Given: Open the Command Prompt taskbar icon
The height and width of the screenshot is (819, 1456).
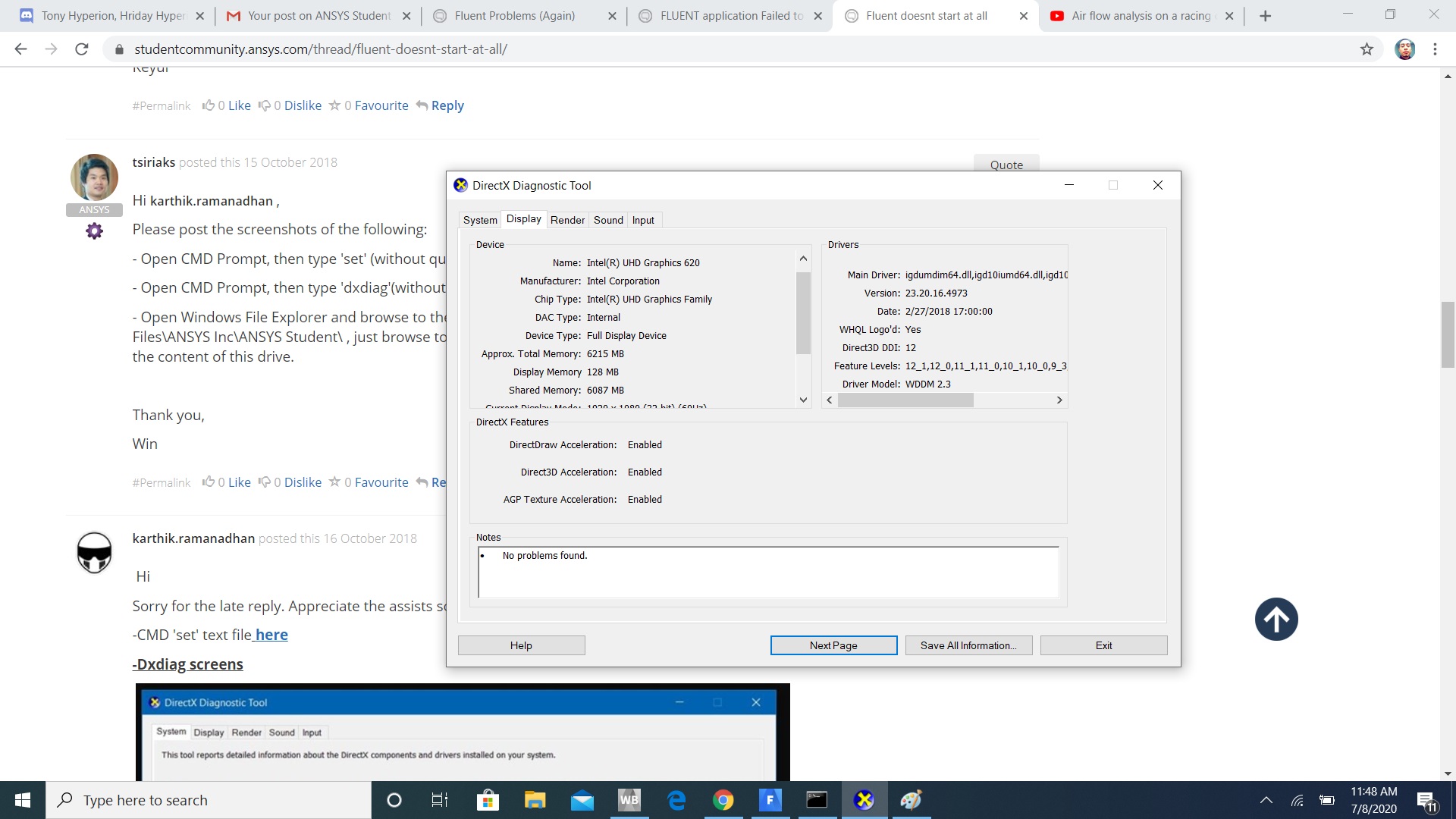Looking at the screenshot, I should [x=817, y=800].
